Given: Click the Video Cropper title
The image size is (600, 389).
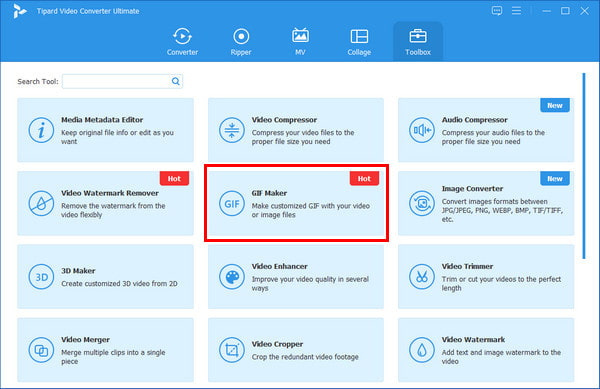Looking at the screenshot, I should (277, 344).
